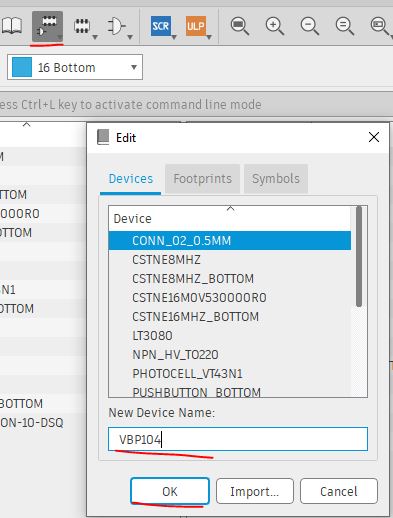Screen dimensions: 393x518
Task: Launch the ULP icon
Action: point(196,26)
